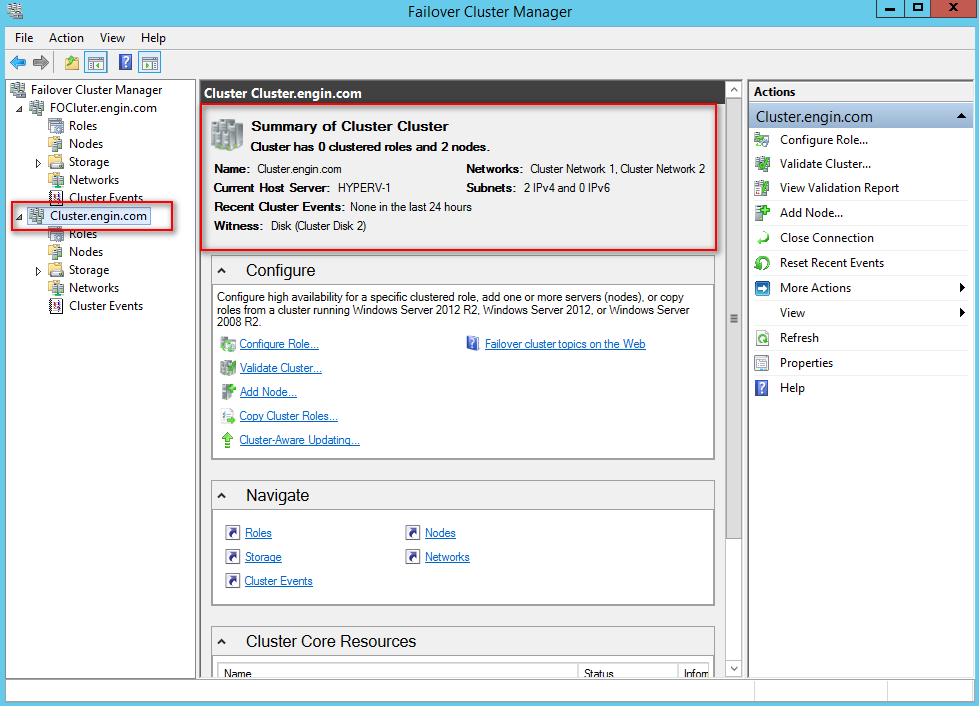Image resolution: width=979 pixels, height=706 pixels.
Task: Select the FOCluter.engin.com cluster node
Action: pyautogui.click(x=103, y=108)
